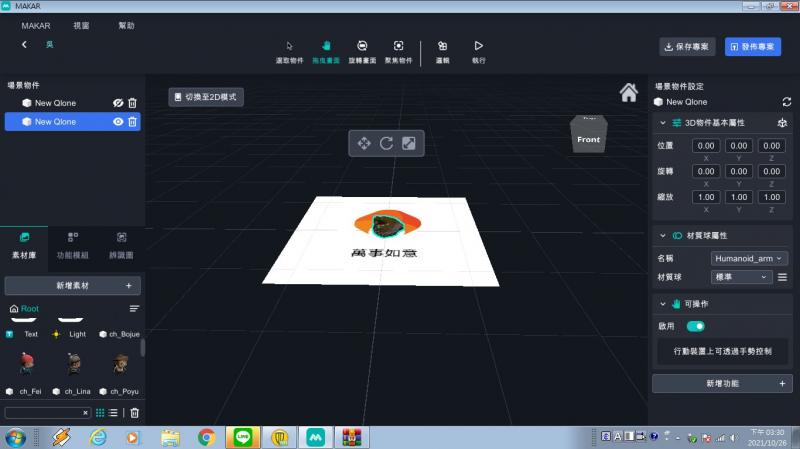The image size is (800, 449).
Task: Hide the selected New Qlone object
Action: 117,122
